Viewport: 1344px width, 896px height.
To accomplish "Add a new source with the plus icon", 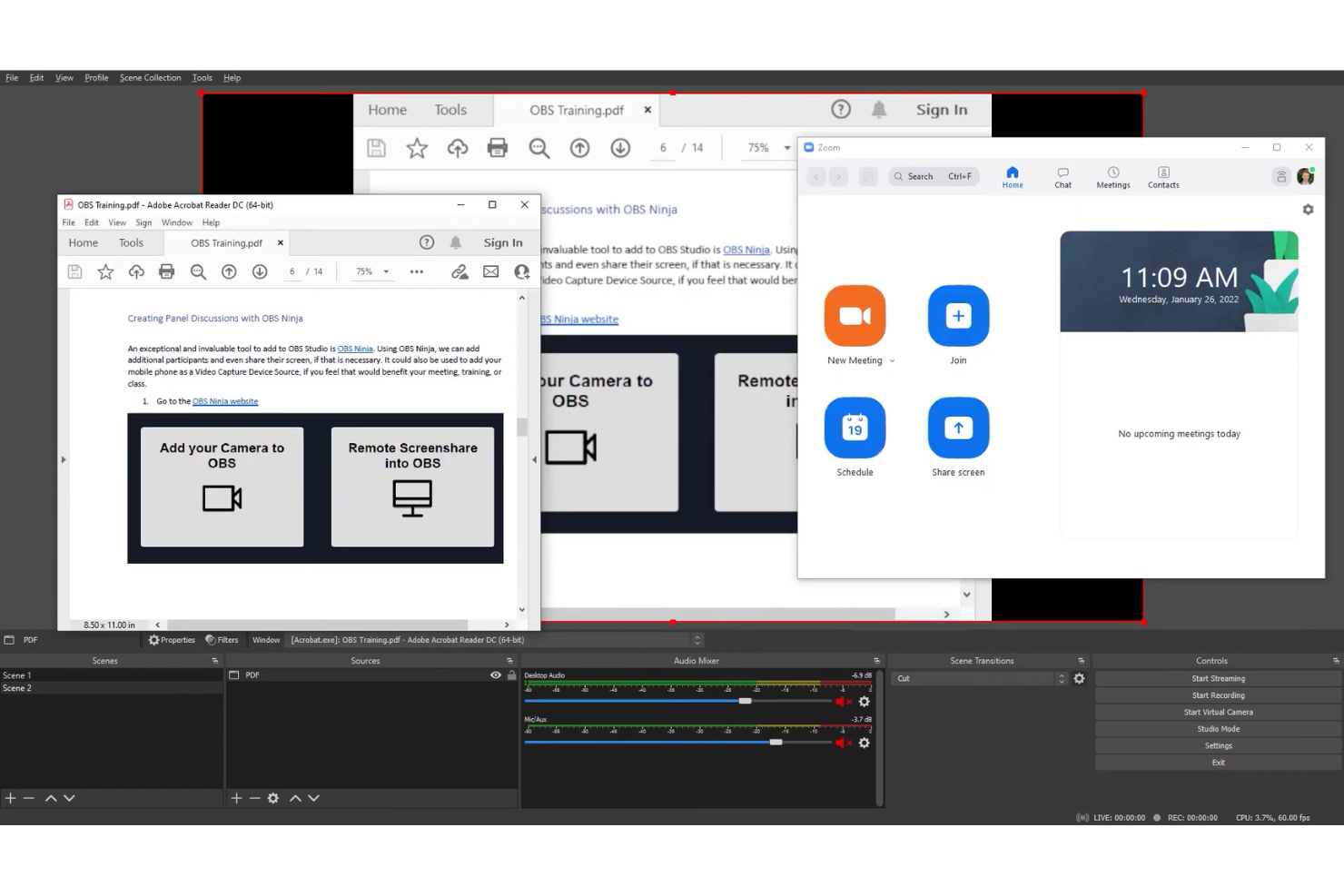I will (x=236, y=798).
